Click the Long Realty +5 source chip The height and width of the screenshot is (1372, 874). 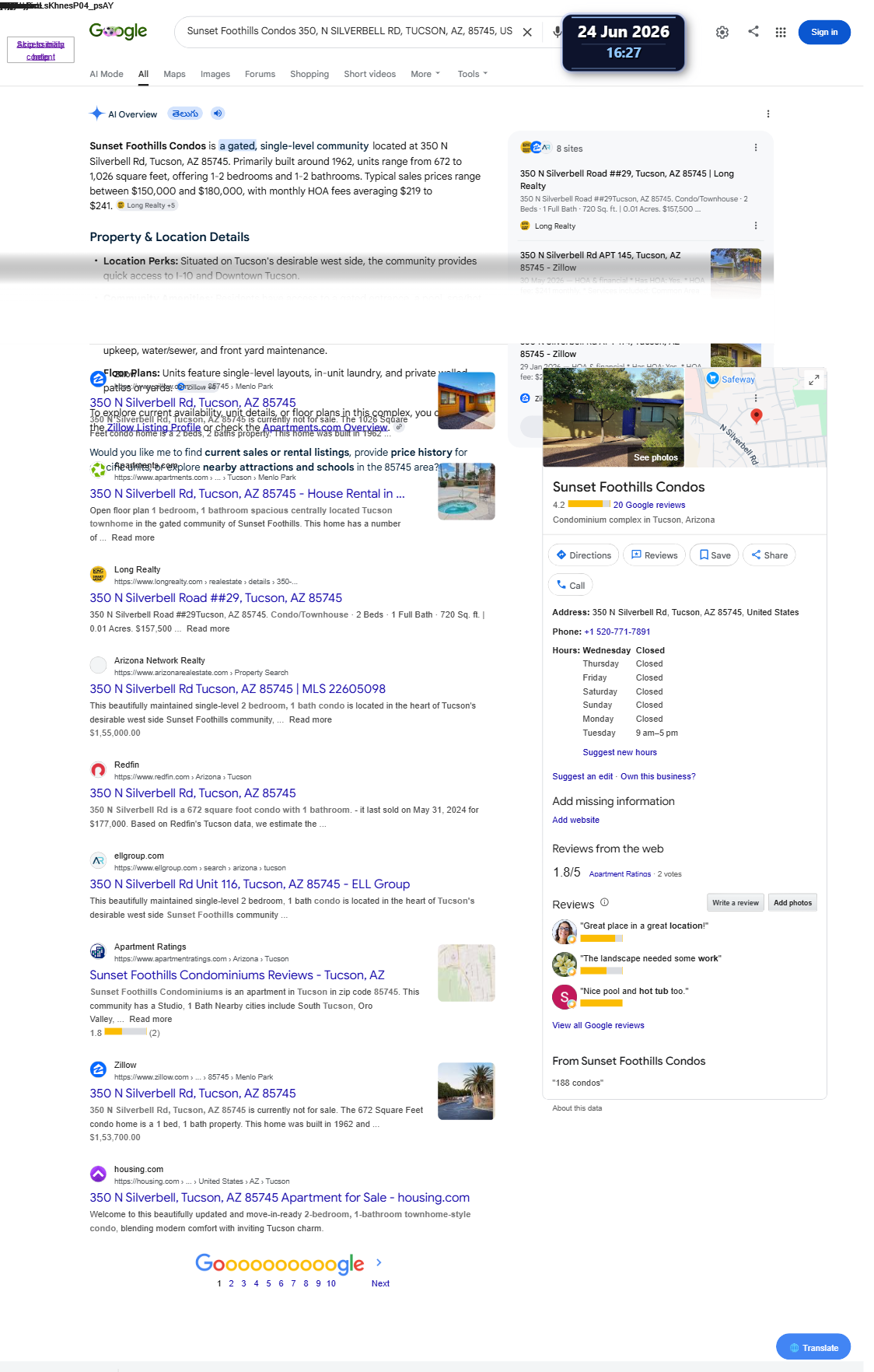click(x=146, y=205)
